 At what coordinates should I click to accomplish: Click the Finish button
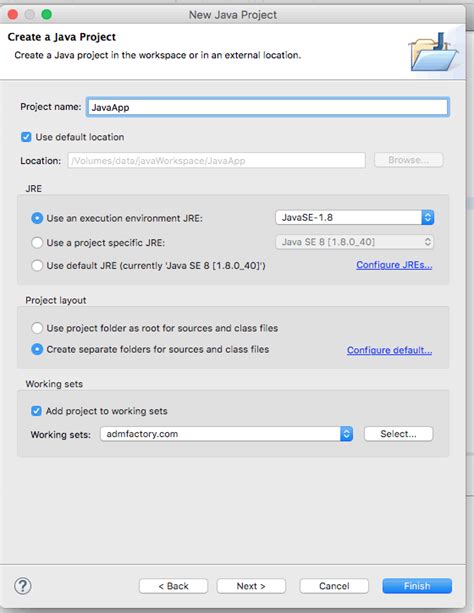point(417,586)
